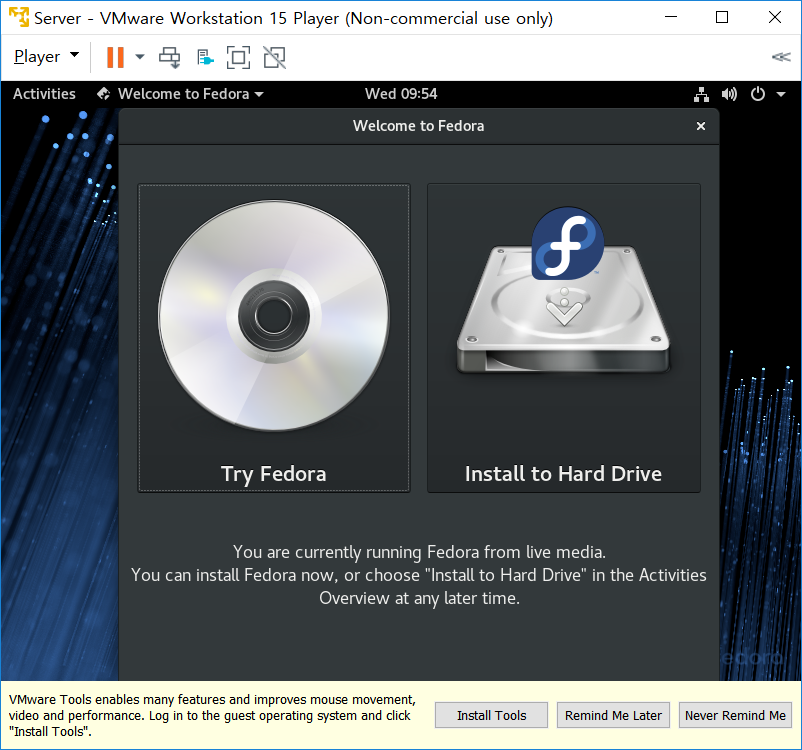Click the network status icon
This screenshot has height=750, width=802.
701,94
